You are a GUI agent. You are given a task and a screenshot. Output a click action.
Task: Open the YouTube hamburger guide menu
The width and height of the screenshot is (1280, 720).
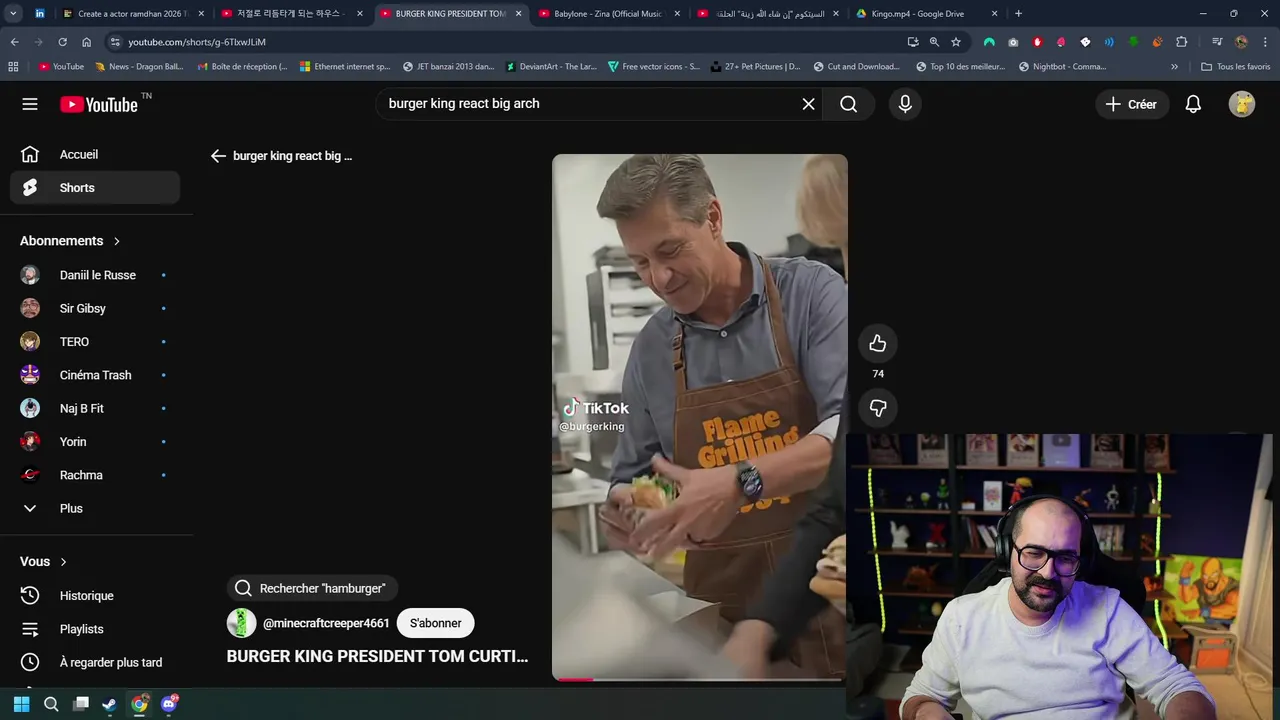click(x=30, y=104)
